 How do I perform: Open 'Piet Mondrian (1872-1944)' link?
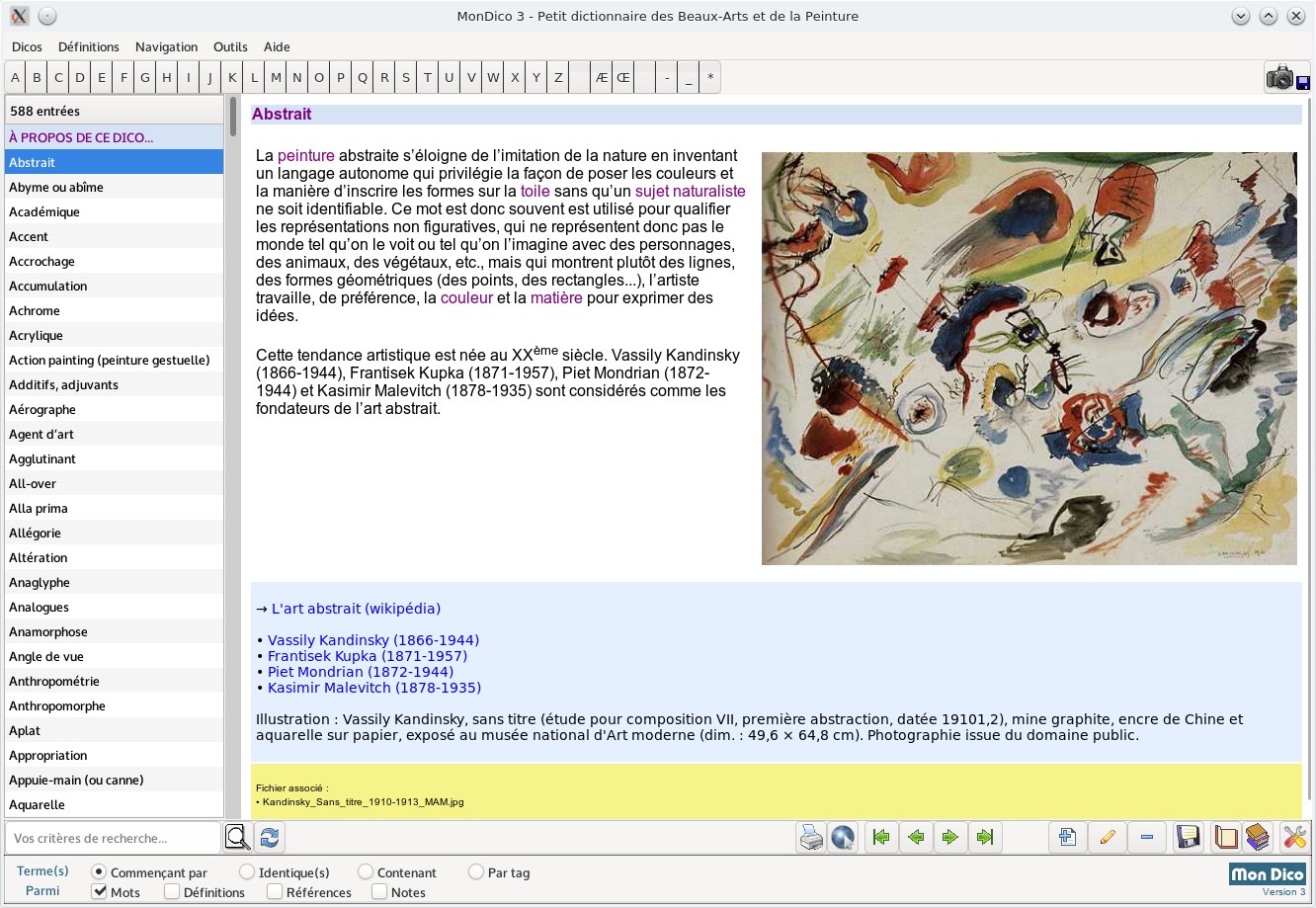[361, 672]
